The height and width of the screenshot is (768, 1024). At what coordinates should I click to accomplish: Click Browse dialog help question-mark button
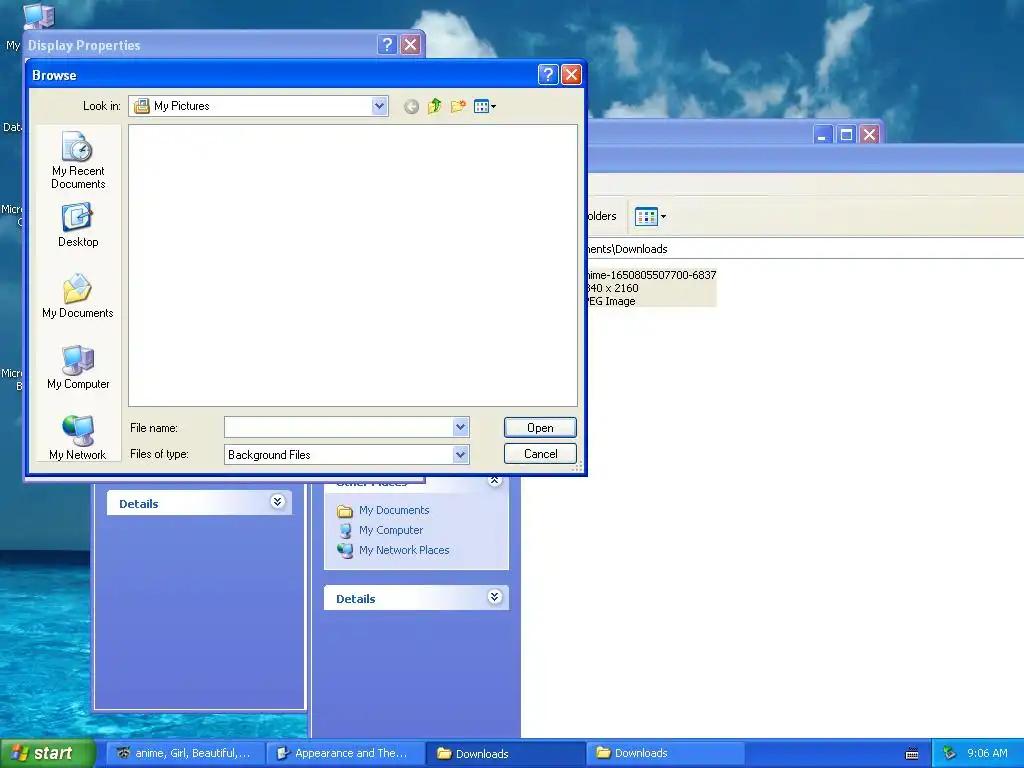[x=548, y=74]
